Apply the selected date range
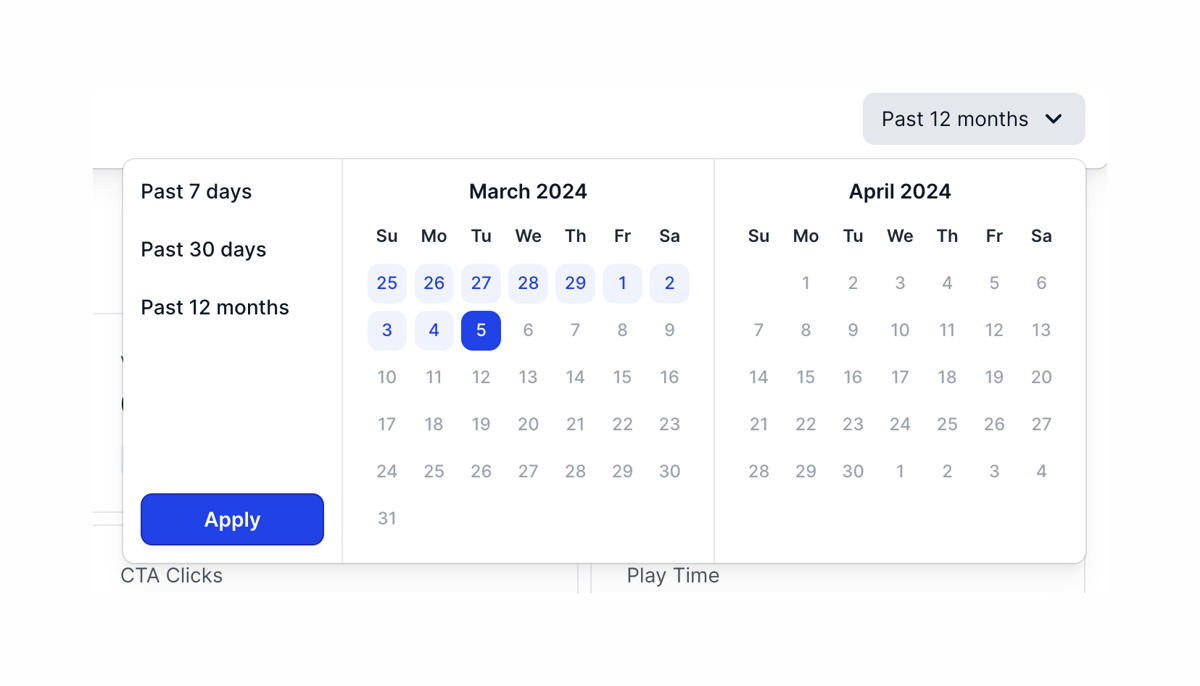This screenshot has width=1200, height=686. 232,519
